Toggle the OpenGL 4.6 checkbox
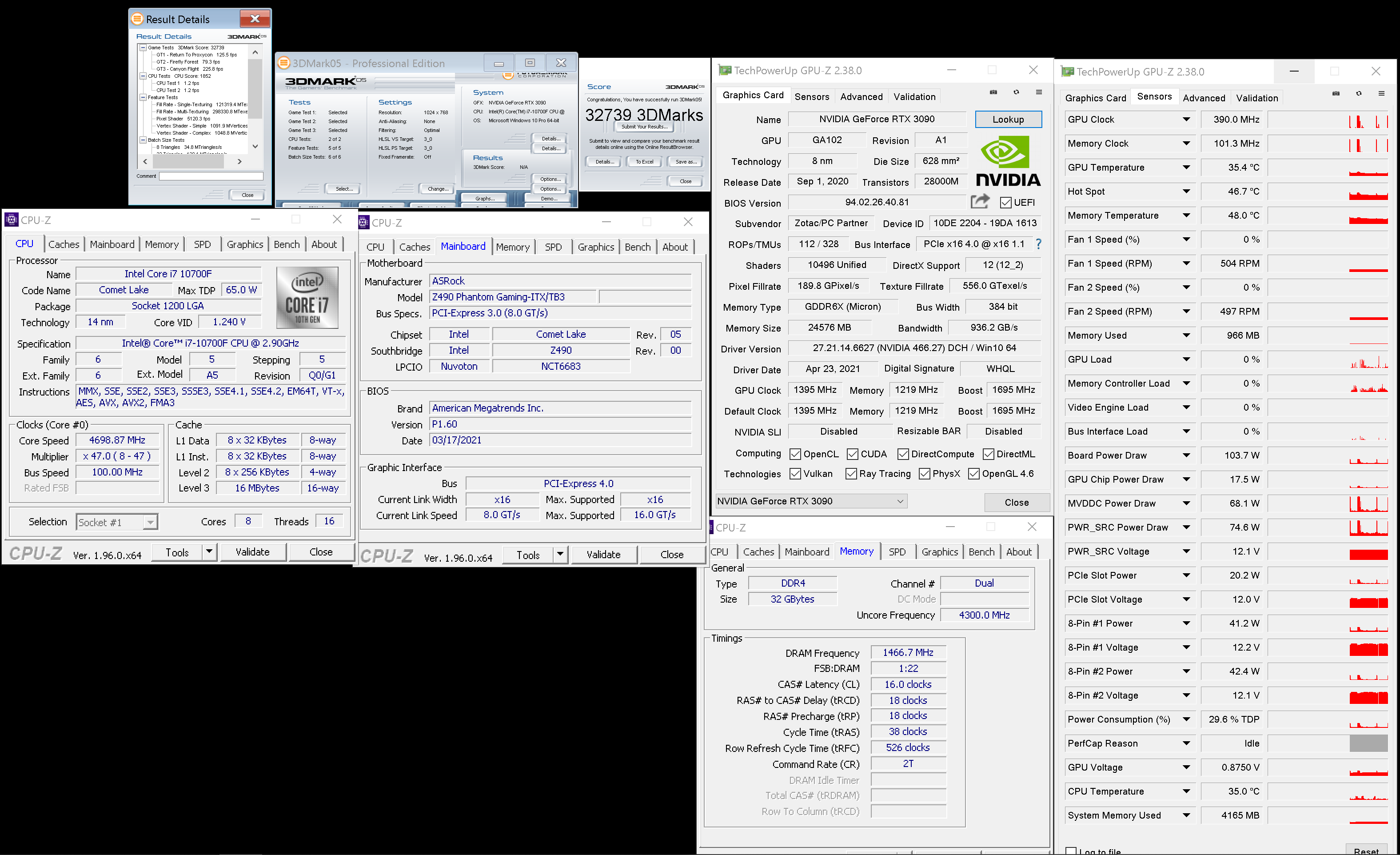This screenshot has height=855, width=1400. pyautogui.click(x=974, y=474)
